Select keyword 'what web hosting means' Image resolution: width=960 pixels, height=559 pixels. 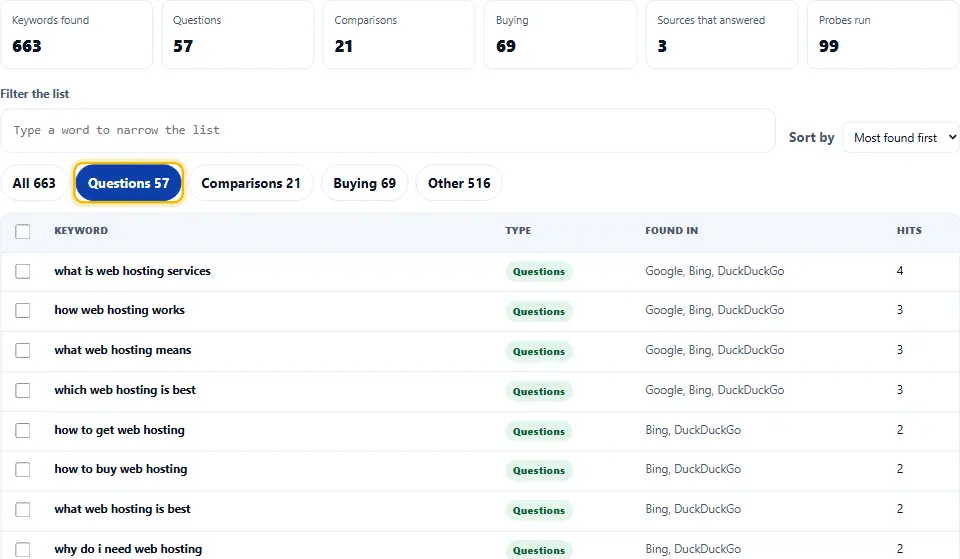coord(122,350)
